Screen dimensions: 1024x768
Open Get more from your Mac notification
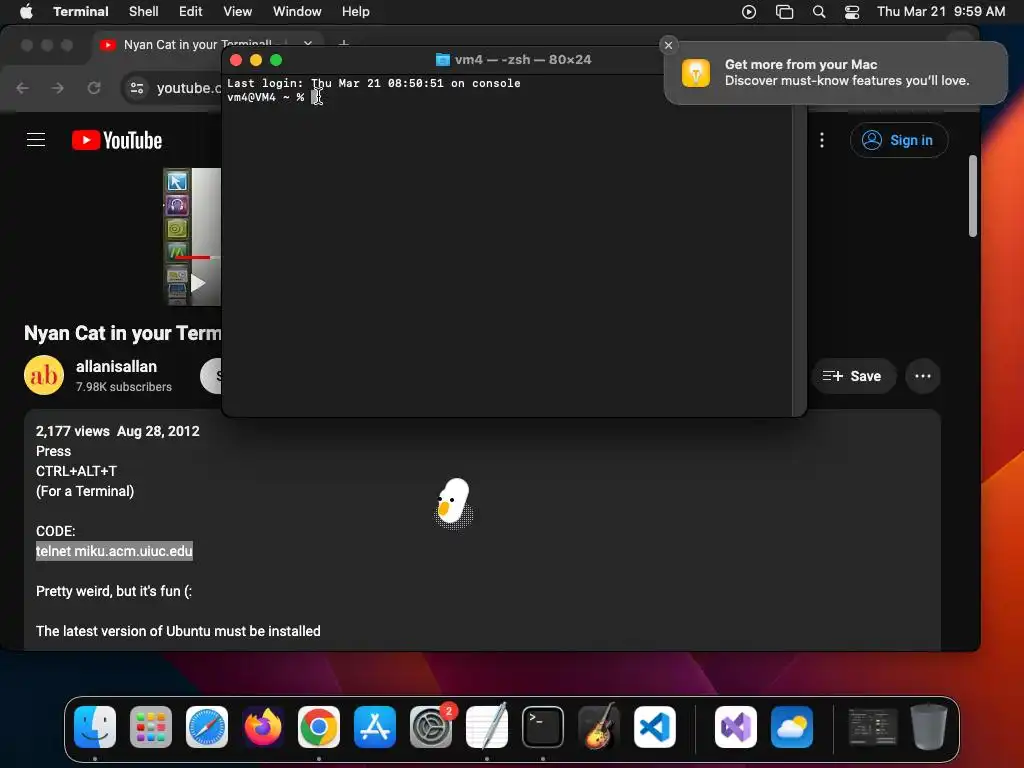point(836,72)
